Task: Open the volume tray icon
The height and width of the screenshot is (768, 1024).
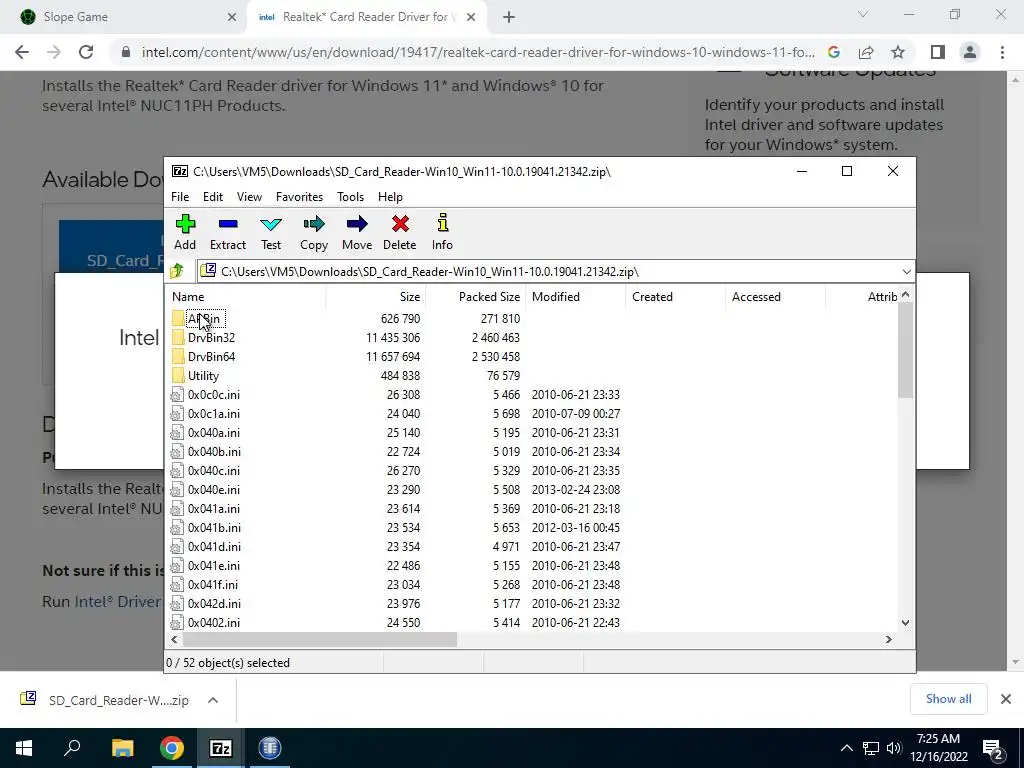Action: tap(894, 748)
